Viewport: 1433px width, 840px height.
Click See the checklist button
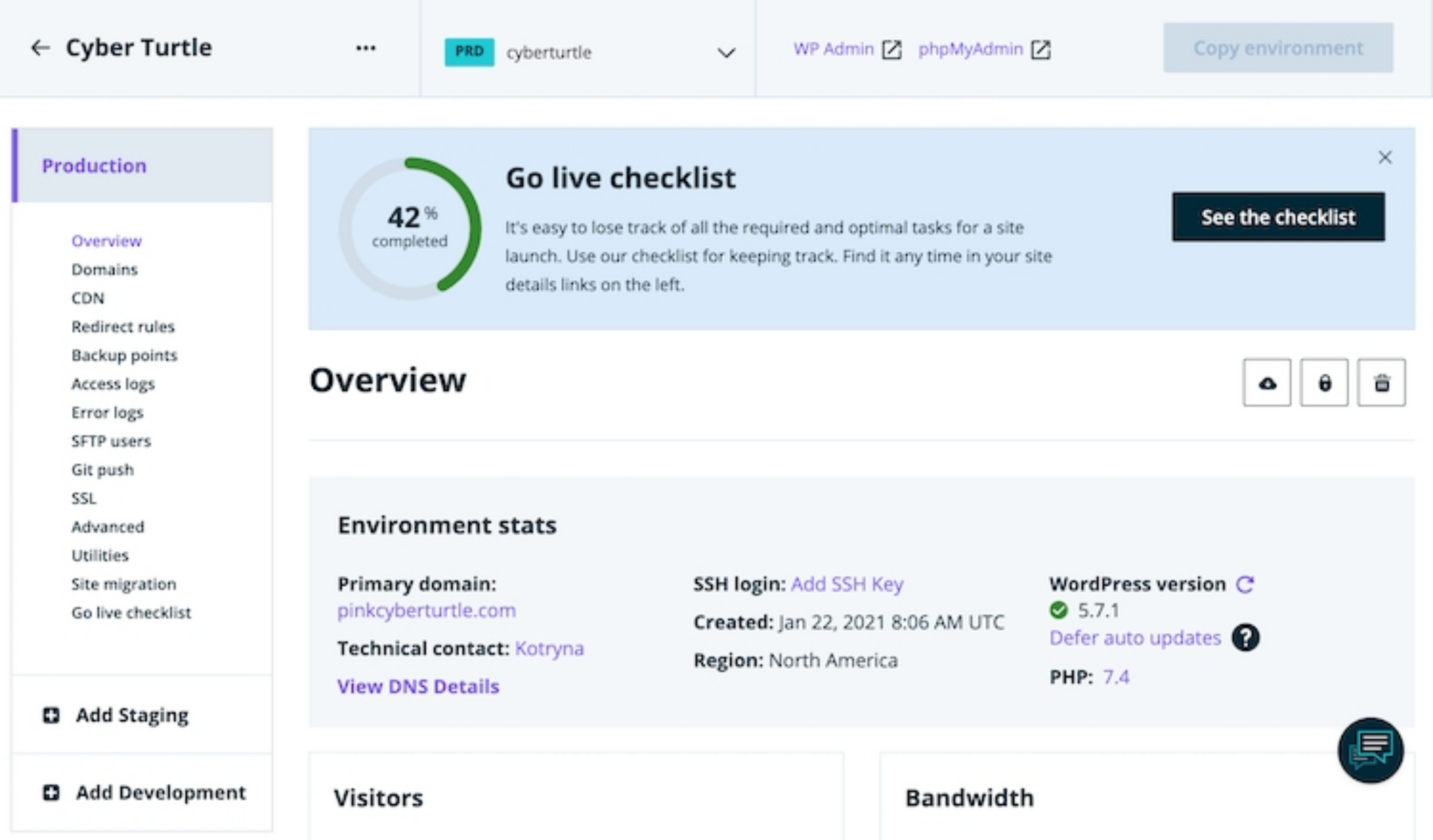[1278, 217]
